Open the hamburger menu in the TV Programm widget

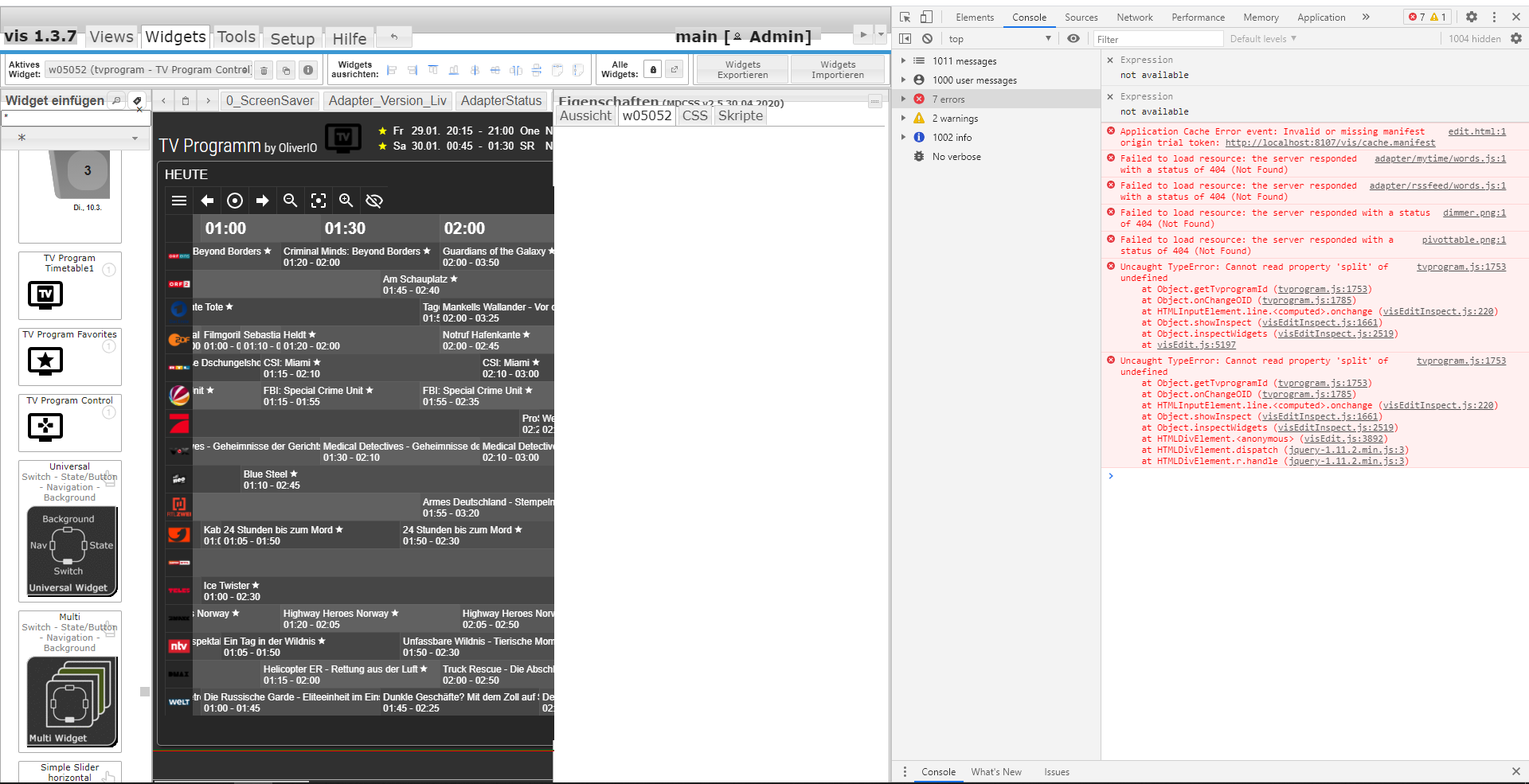[x=179, y=201]
